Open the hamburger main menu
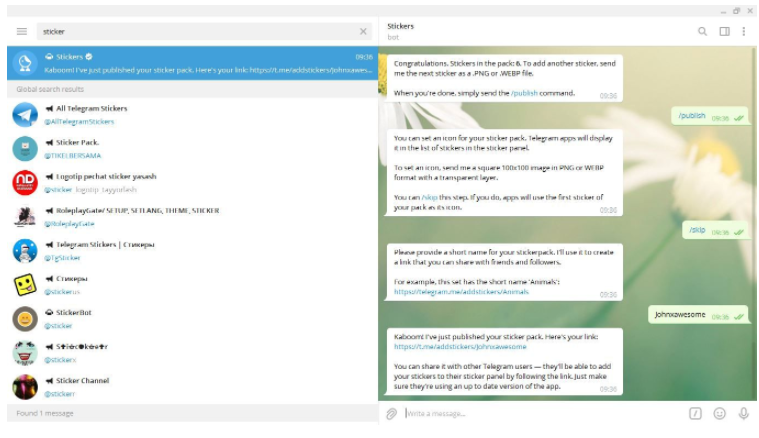Screen dimensions: 759x438 pyautogui.click(x=22, y=31)
